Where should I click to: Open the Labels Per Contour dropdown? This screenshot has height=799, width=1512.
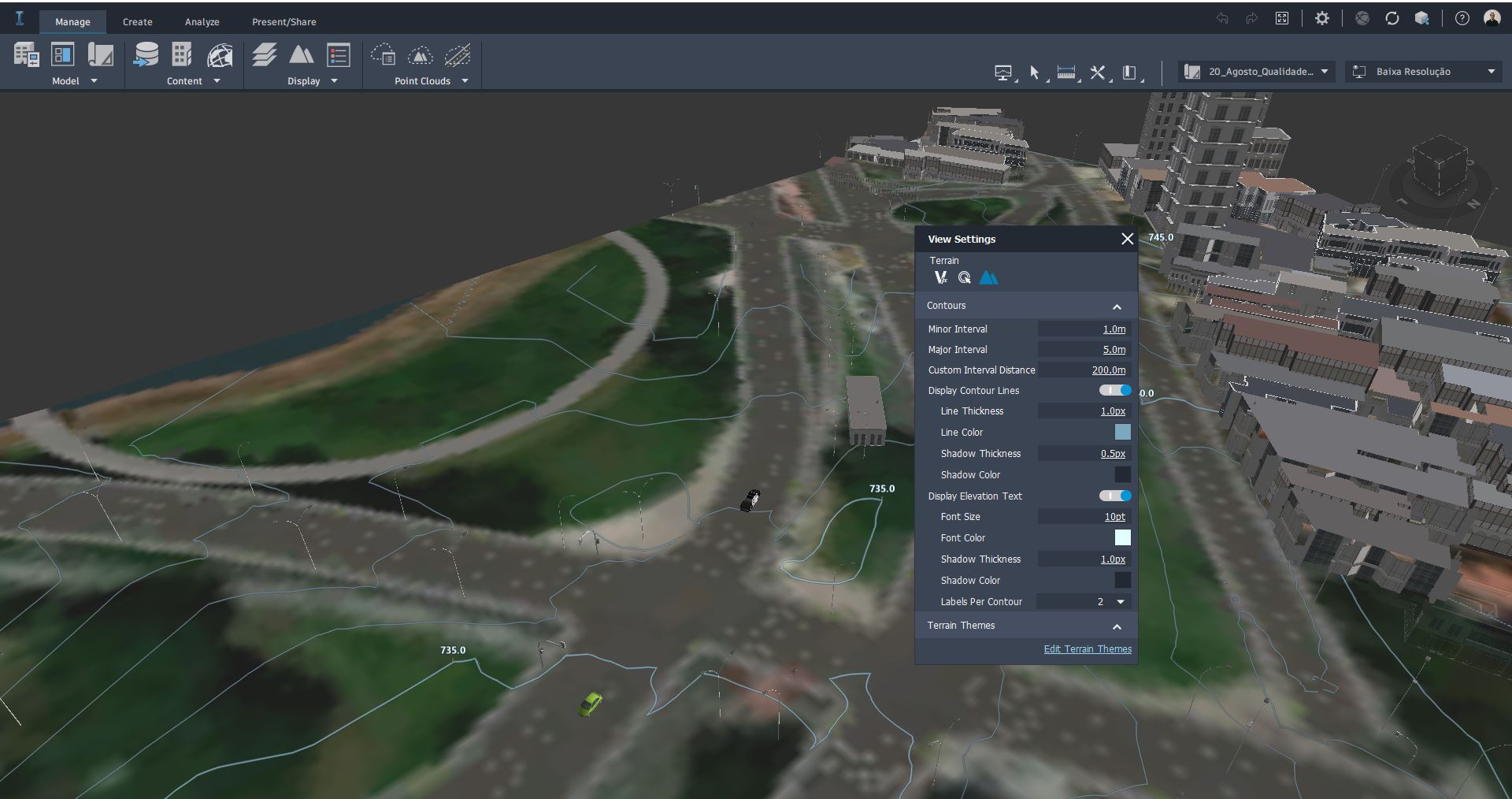click(x=1120, y=601)
